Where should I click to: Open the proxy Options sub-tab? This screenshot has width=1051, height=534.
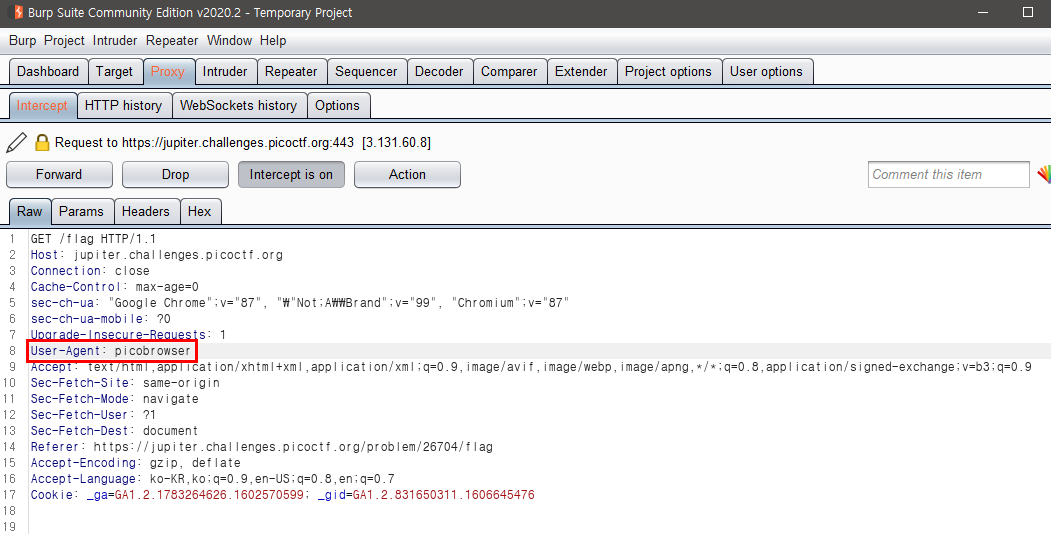337,105
